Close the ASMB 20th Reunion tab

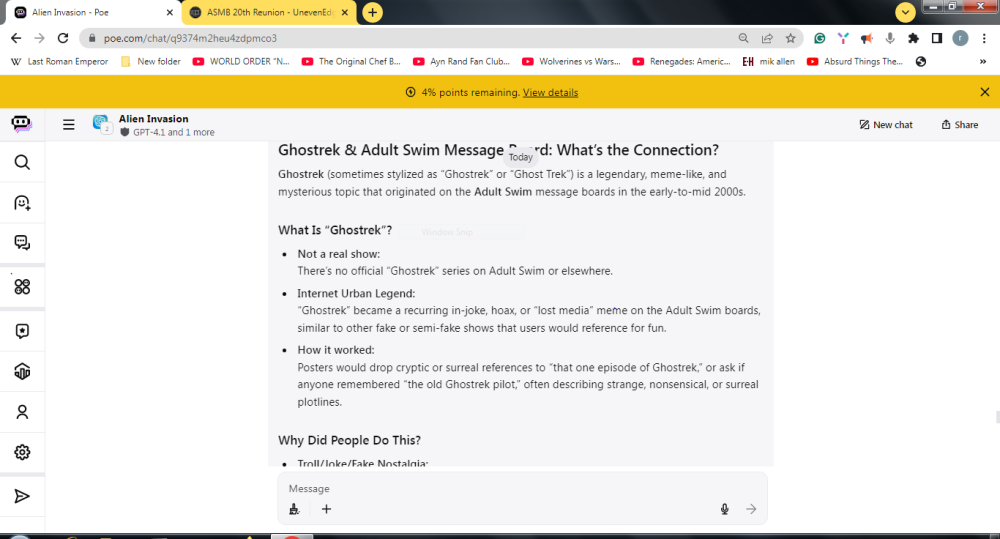[x=345, y=13]
